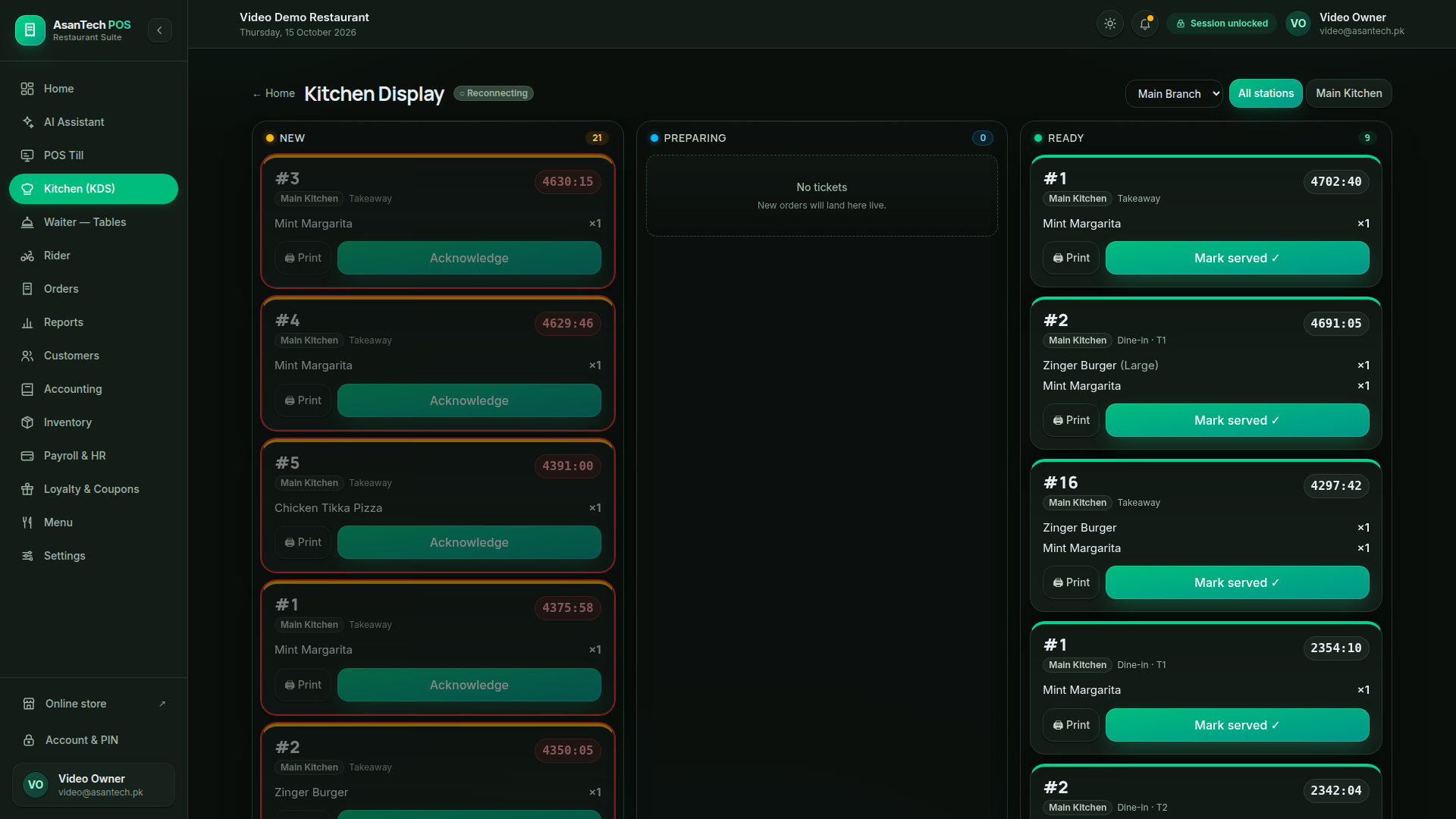Click the Account & PIN lock icon
This screenshot has height=819, width=1456.
29,740
